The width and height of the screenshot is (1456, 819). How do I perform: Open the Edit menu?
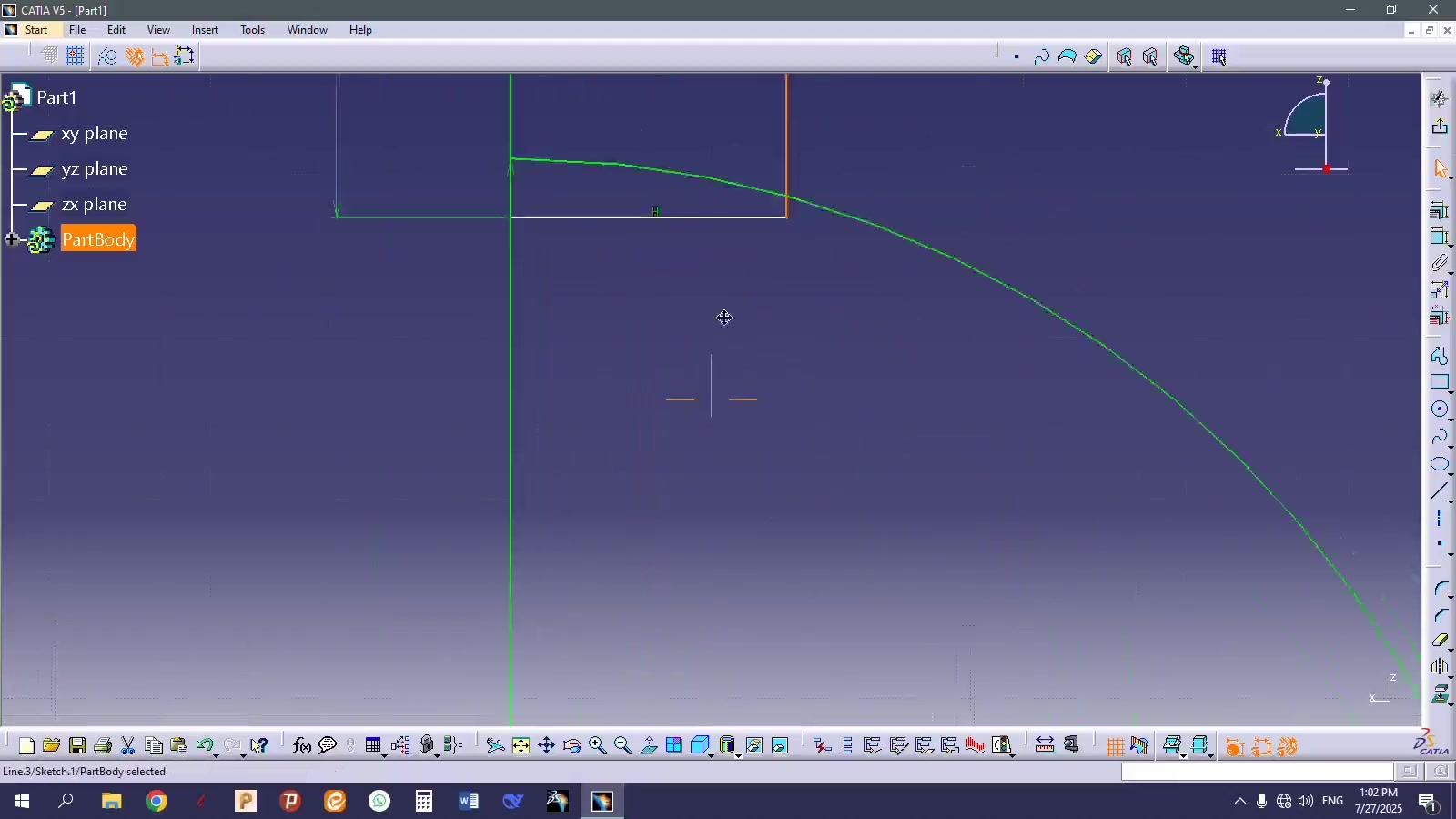116,30
